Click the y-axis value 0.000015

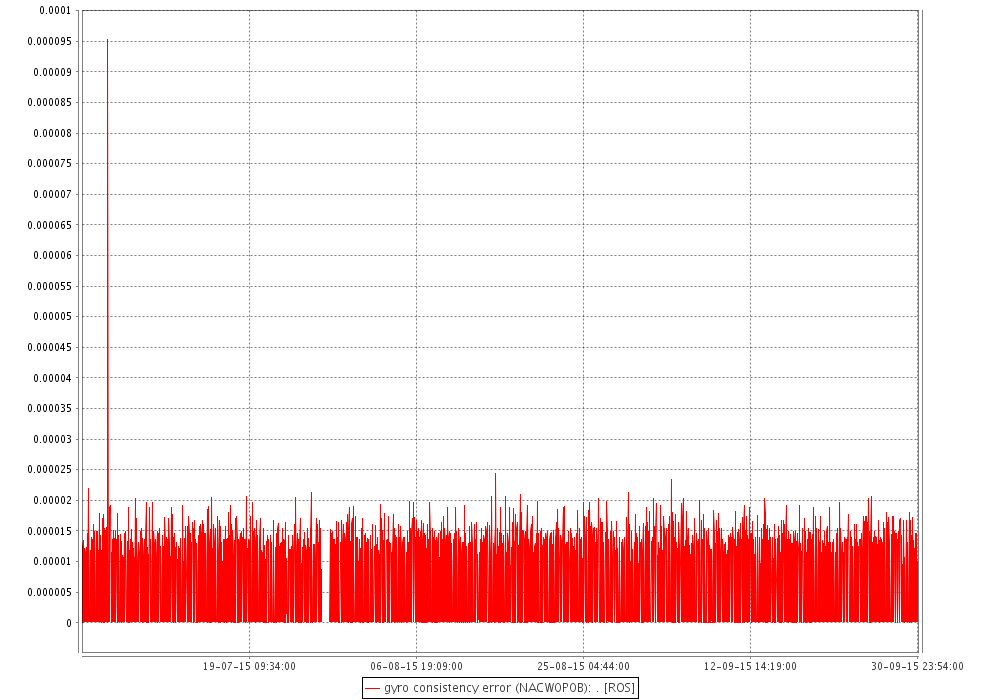point(49,531)
